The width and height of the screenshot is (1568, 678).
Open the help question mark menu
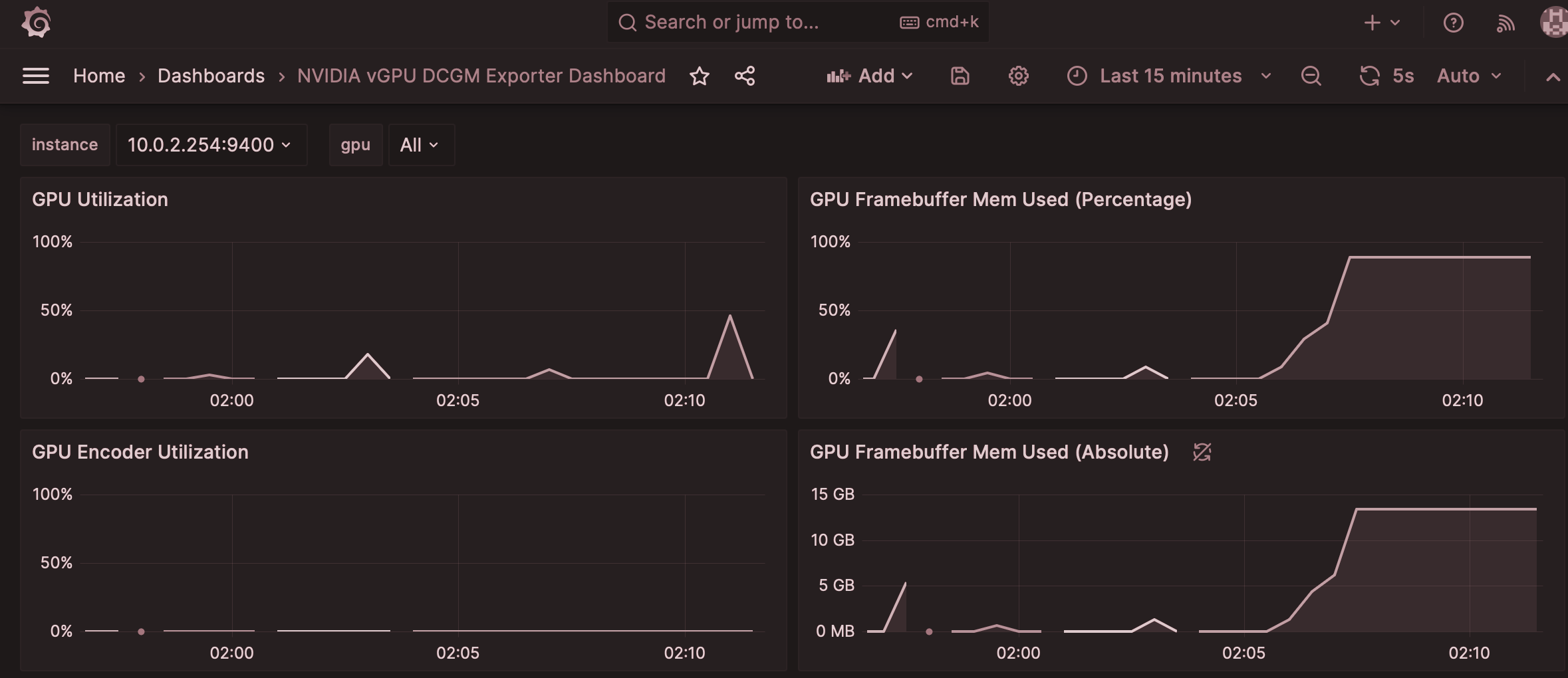coord(1453,23)
